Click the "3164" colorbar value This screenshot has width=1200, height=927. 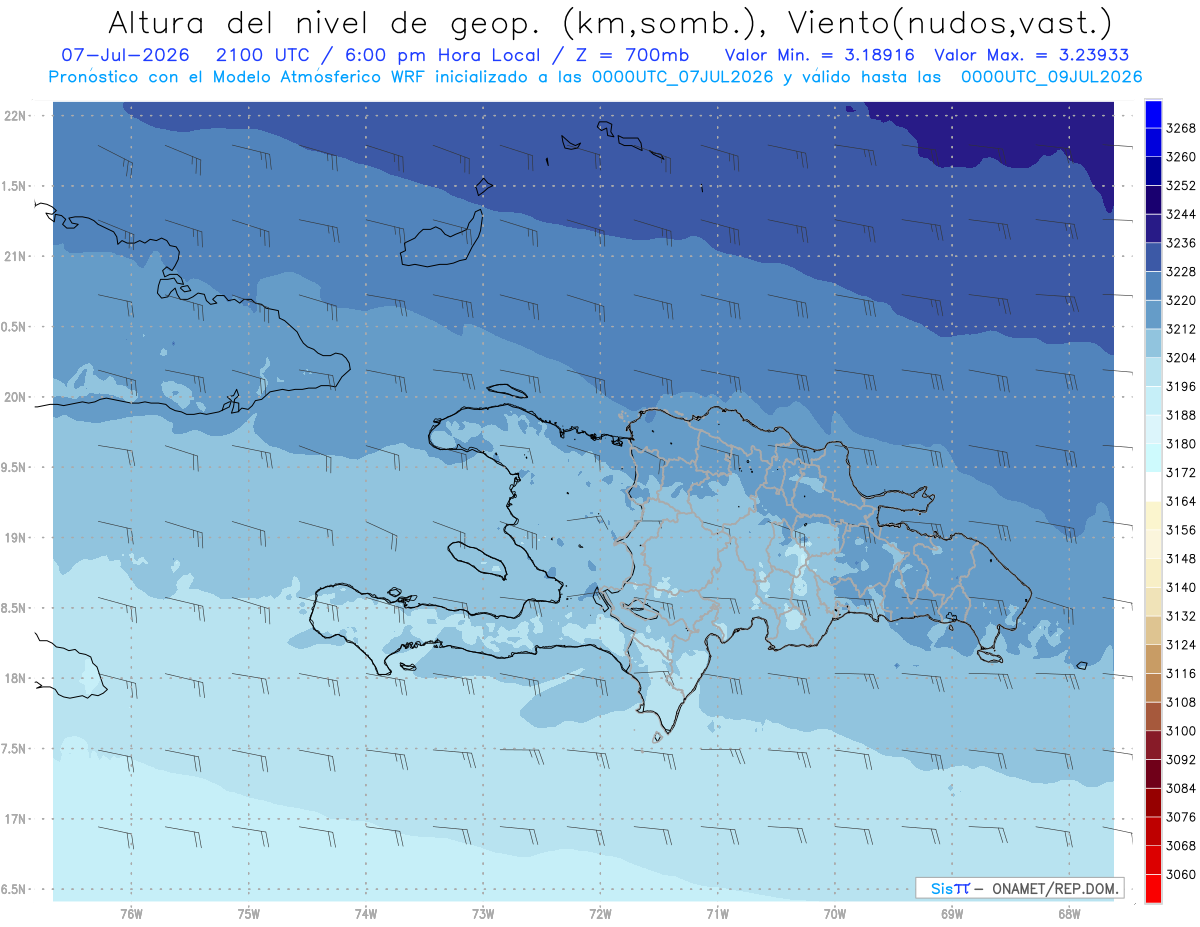(x=1181, y=501)
